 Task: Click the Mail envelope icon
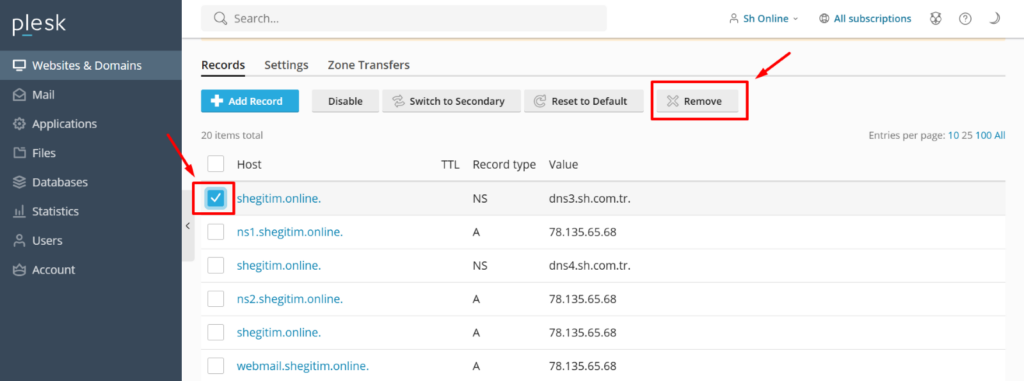(x=20, y=95)
